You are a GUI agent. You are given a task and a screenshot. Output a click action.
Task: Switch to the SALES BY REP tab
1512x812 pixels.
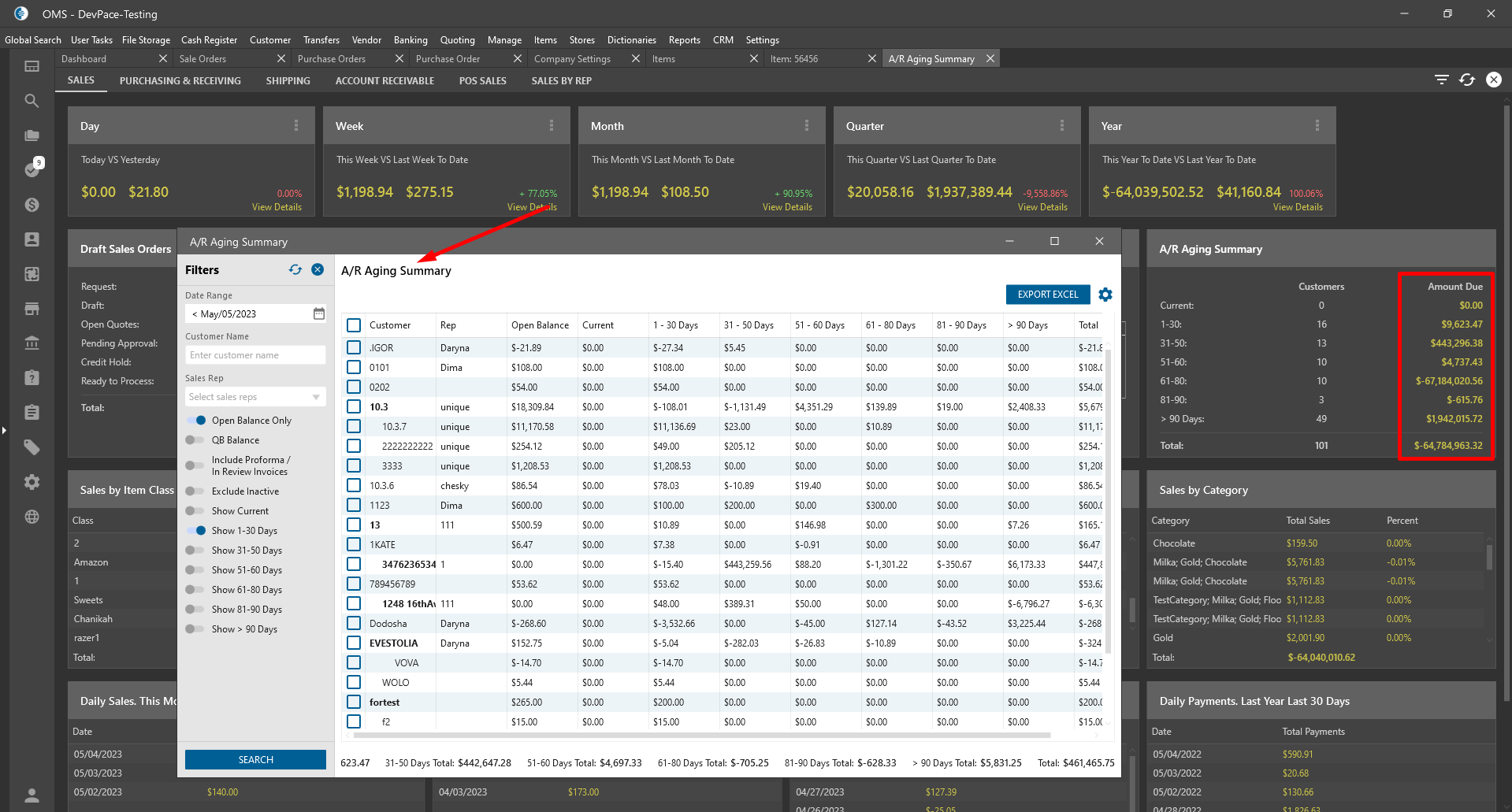[561, 81]
